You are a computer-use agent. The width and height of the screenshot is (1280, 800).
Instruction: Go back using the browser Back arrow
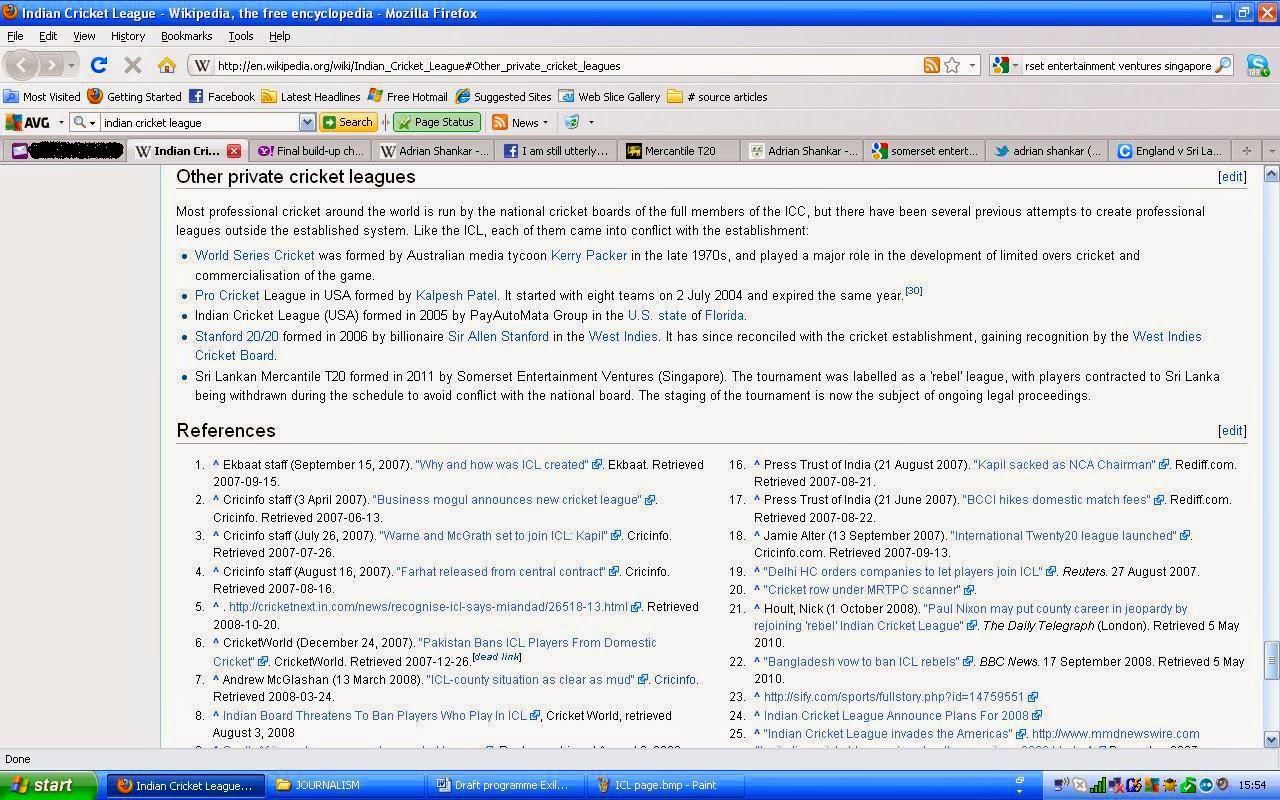(x=22, y=65)
